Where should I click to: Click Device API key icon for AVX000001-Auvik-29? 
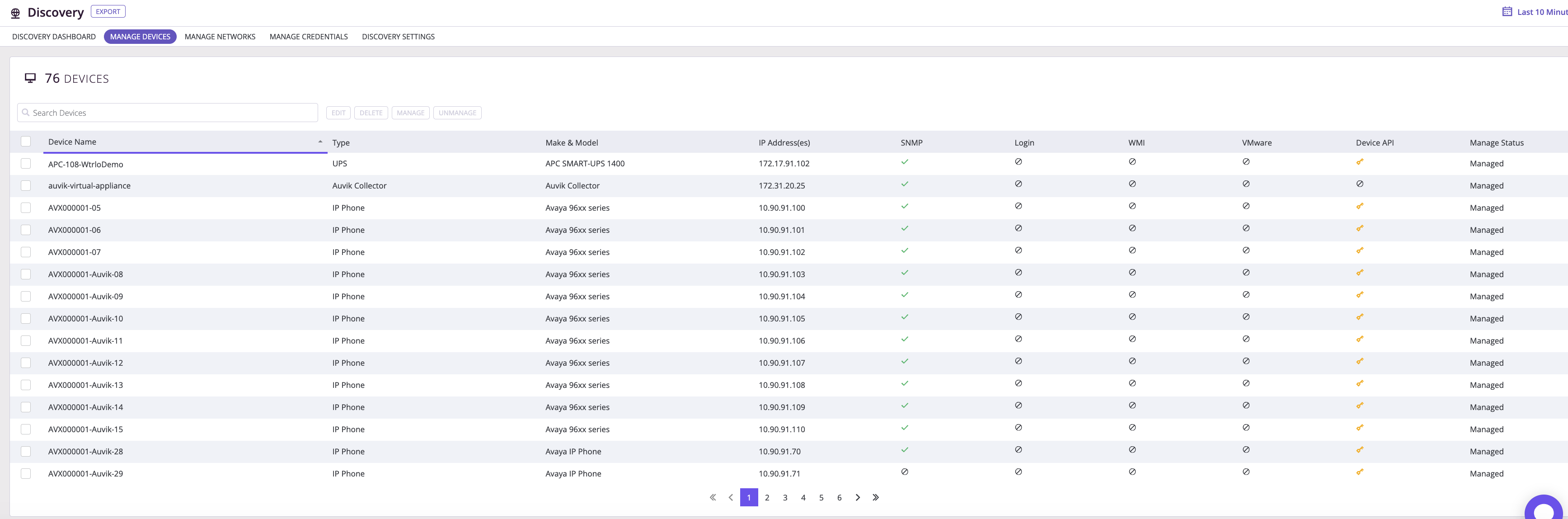pos(1360,472)
